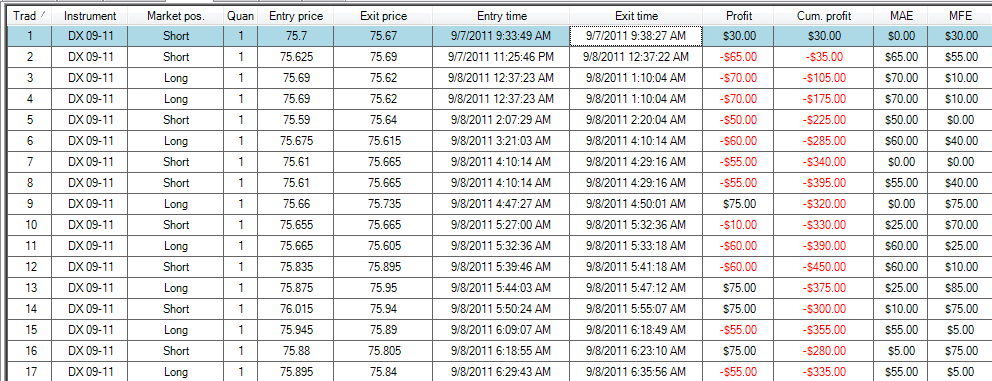The image size is (992, 381).
Task: Click the MAE column header
Action: [x=901, y=16]
